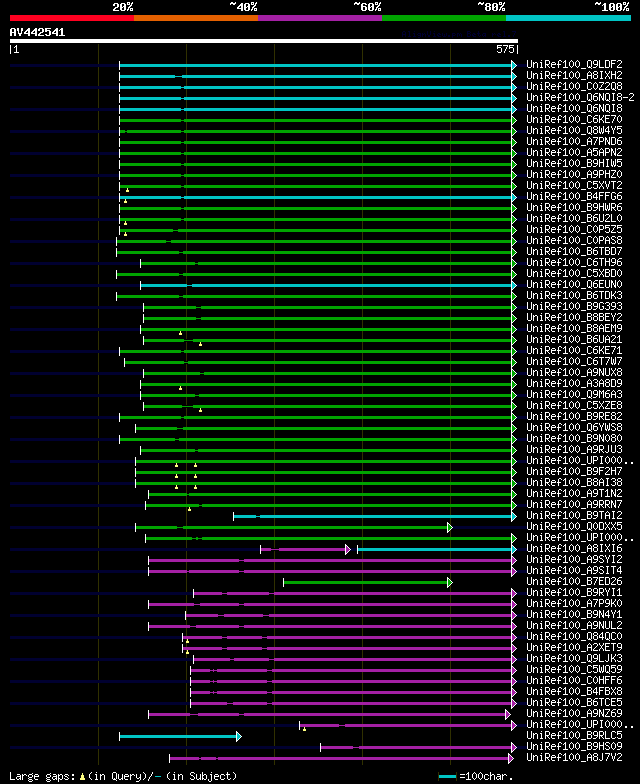
Task: Click the white query sequence bar
Action: pyautogui.click(x=264, y=41)
